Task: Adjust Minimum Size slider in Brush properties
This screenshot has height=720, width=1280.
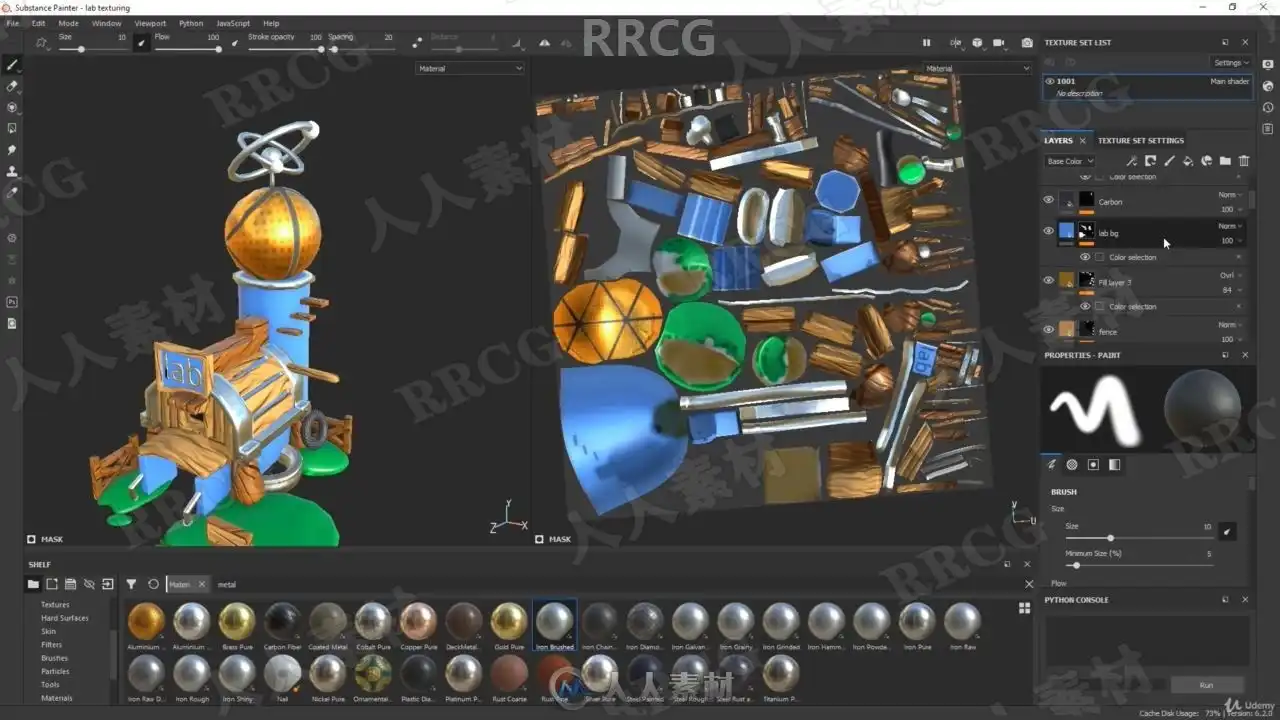Action: (1140, 565)
